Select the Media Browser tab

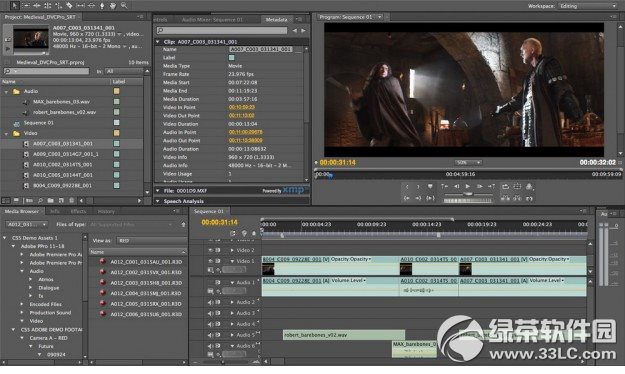click(22, 211)
